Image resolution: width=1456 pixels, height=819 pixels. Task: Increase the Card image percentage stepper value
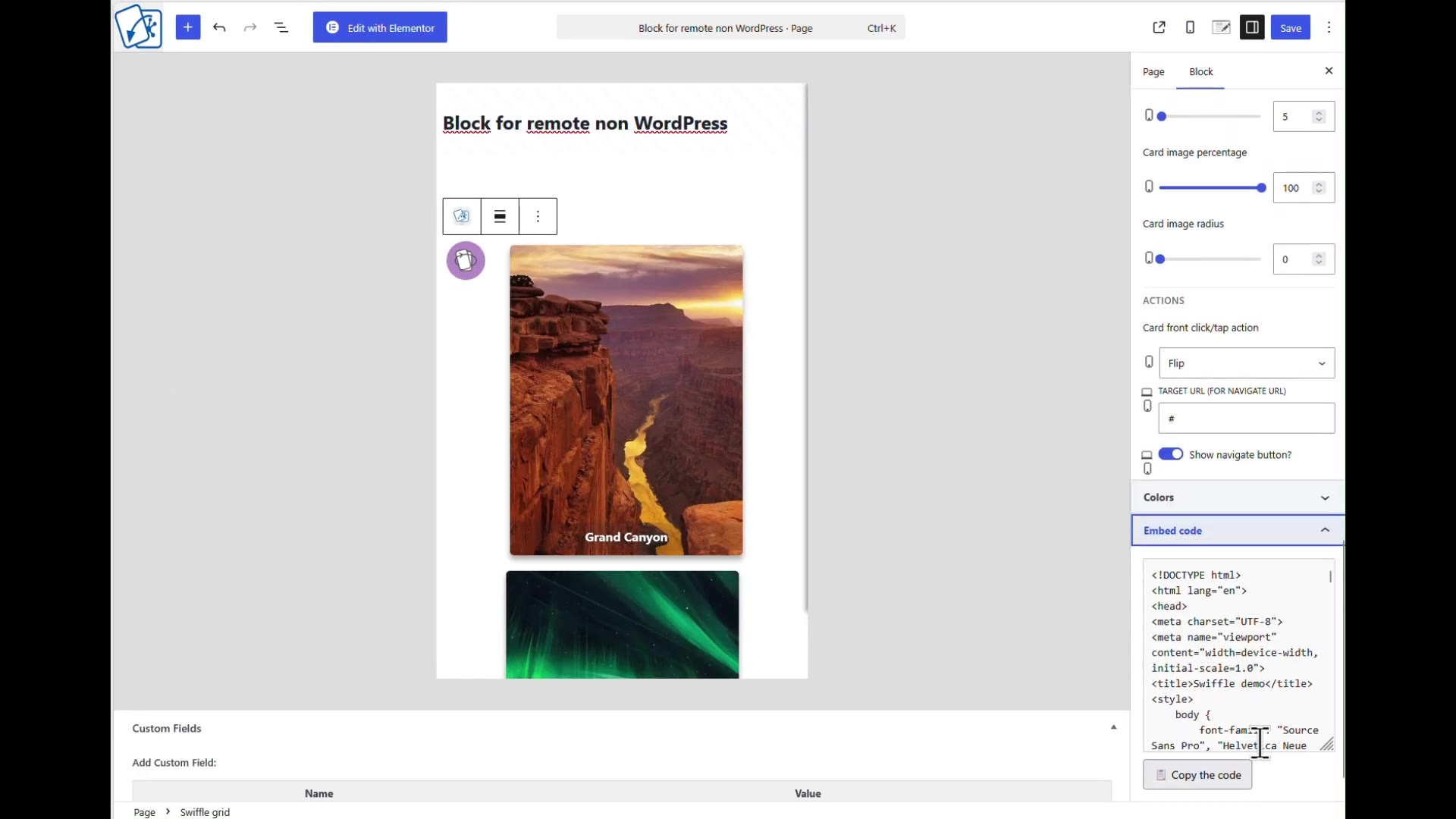tap(1319, 184)
